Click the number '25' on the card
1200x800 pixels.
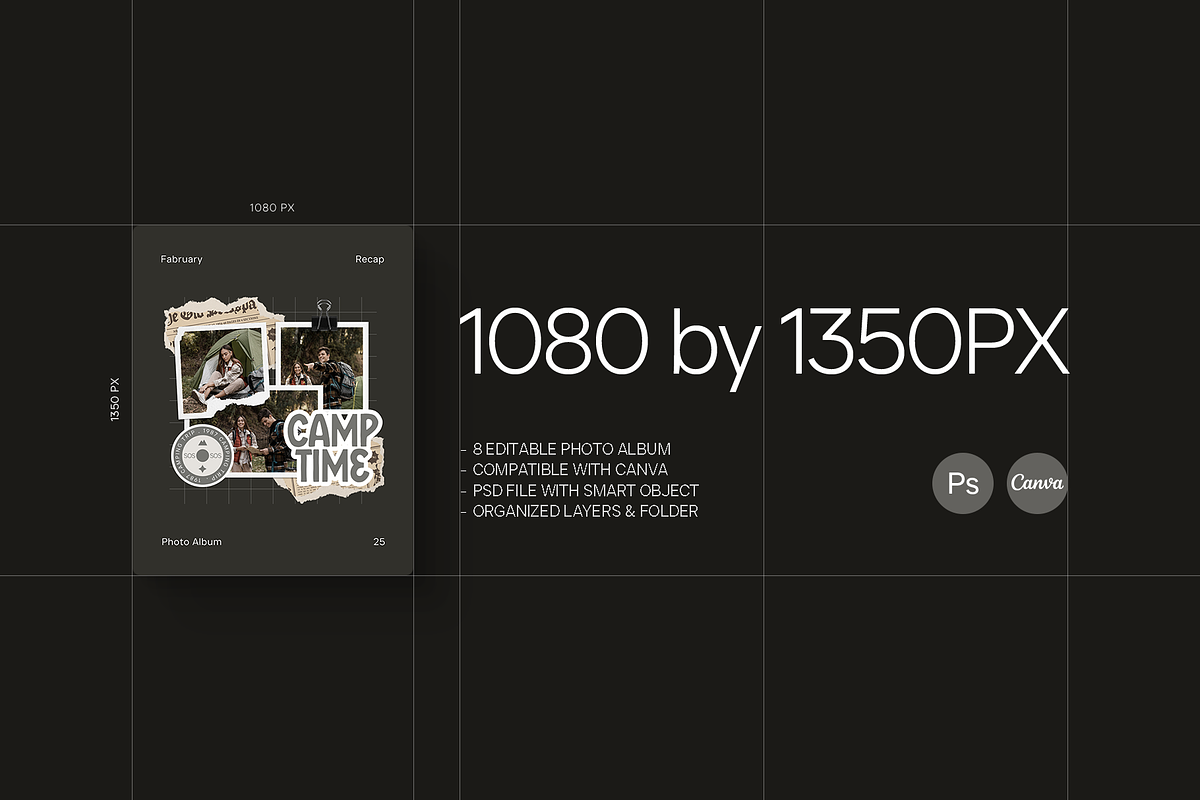point(379,542)
